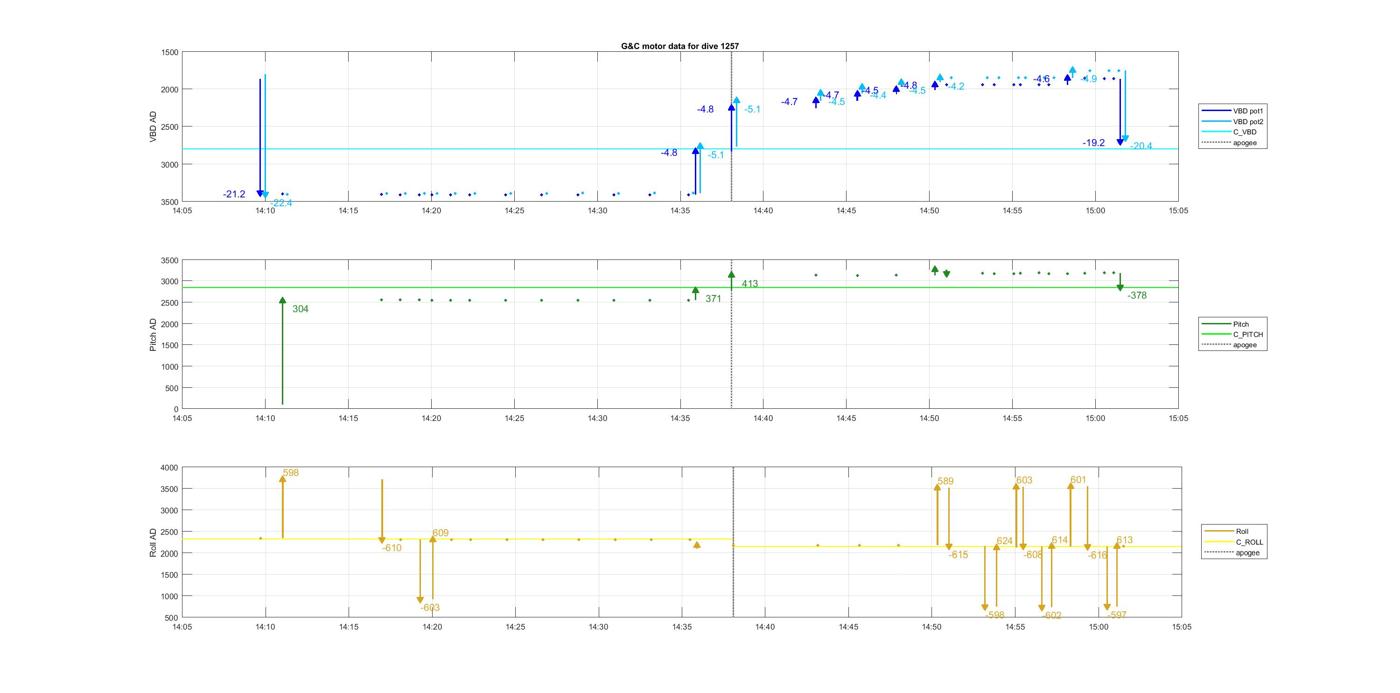Click the "VBD AD" y-axis label
The image size is (1400, 693).
click(153, 126)
